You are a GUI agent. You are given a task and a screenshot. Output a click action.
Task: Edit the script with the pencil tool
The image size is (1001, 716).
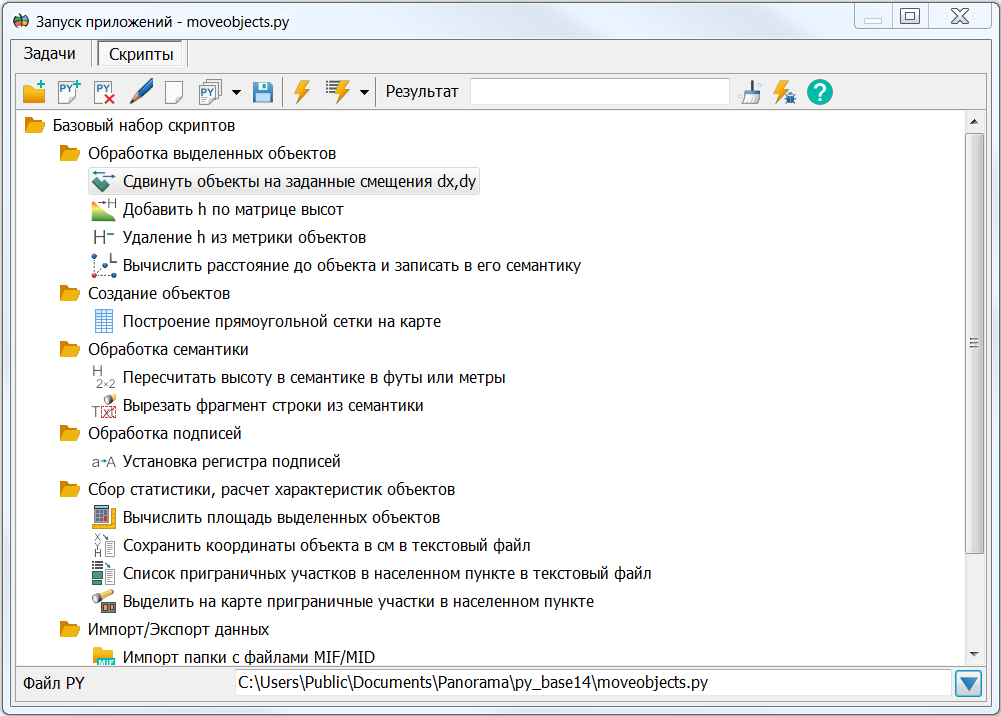pyautogui.click(x=140, y=91)
